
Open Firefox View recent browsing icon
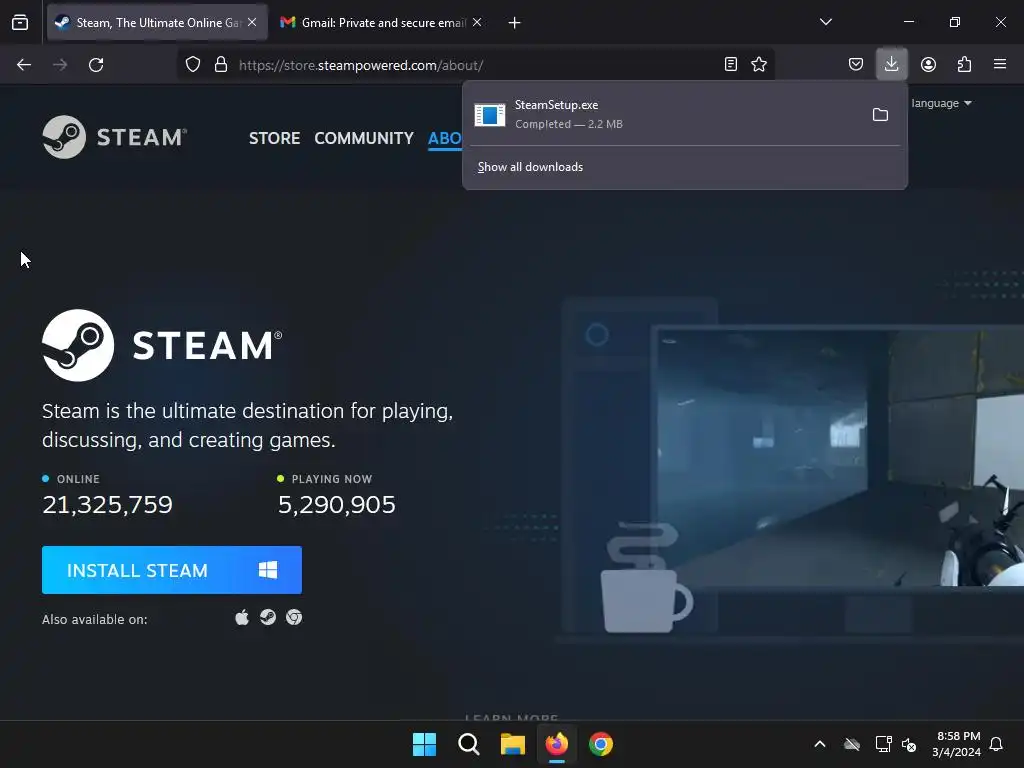tap(20, 23)
